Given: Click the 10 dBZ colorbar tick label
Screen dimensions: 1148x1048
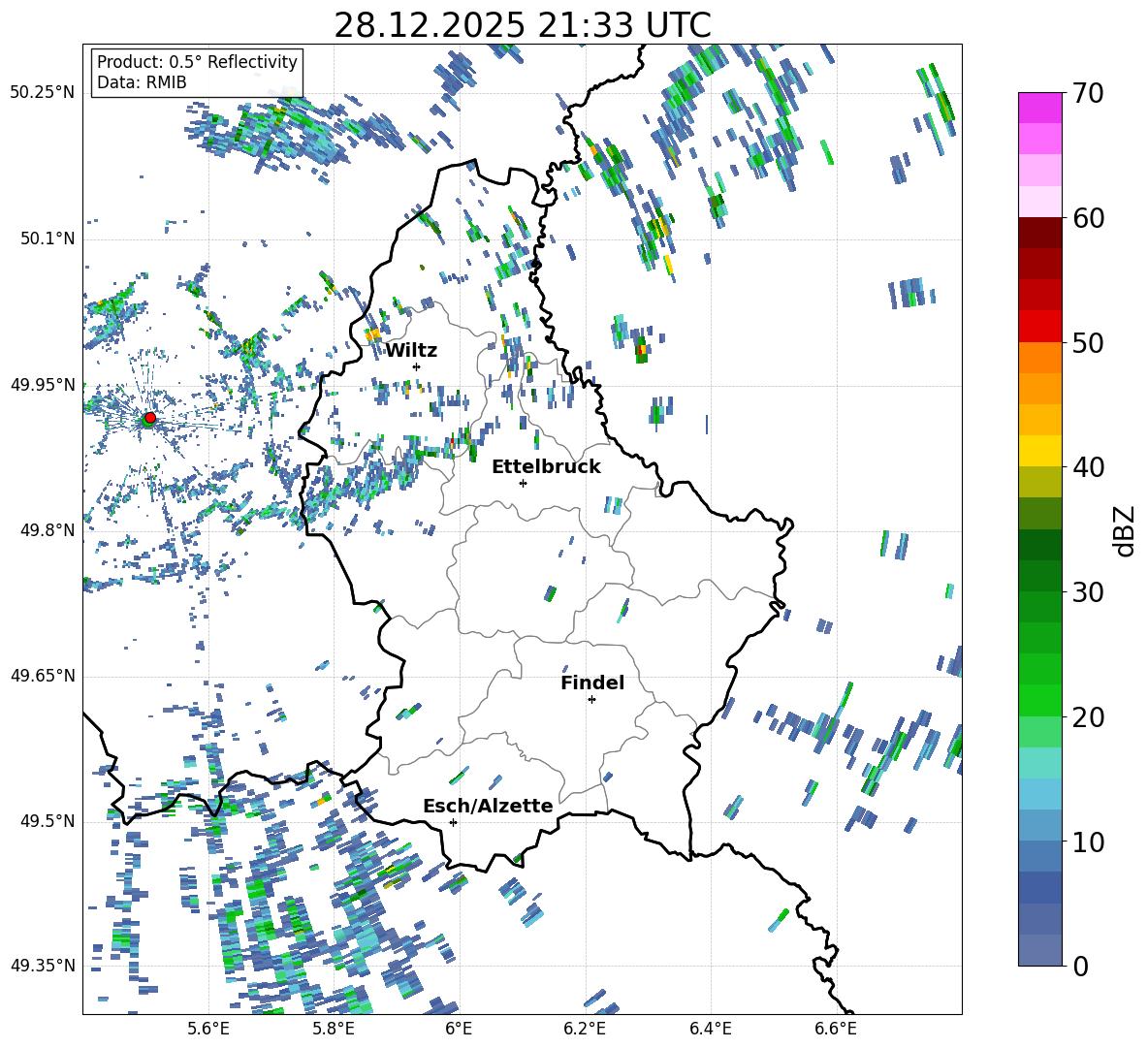Looking at the screenshot, I should coord(1088,842).
